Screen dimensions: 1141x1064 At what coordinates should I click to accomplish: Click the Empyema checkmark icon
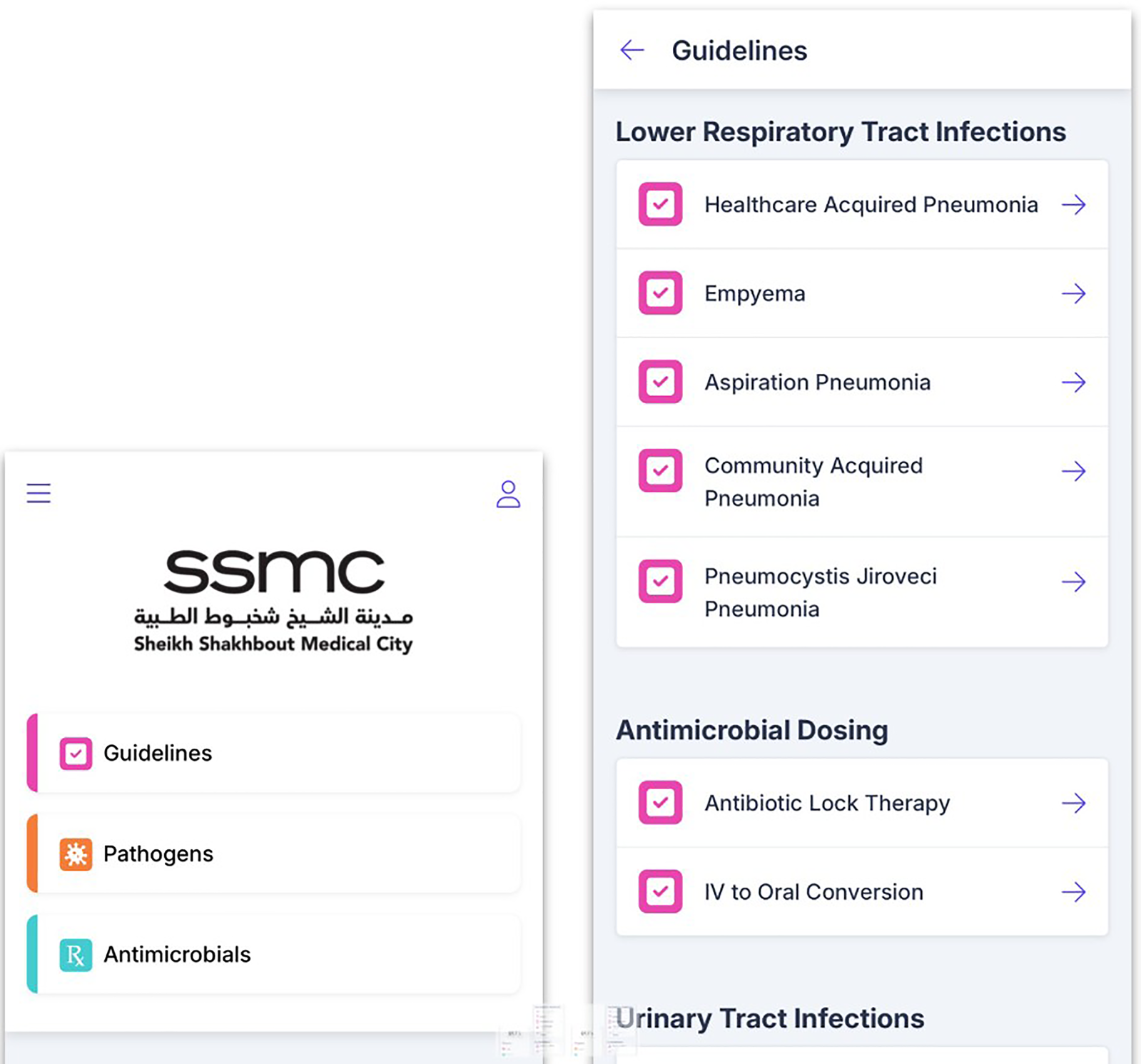pos(659,293)
